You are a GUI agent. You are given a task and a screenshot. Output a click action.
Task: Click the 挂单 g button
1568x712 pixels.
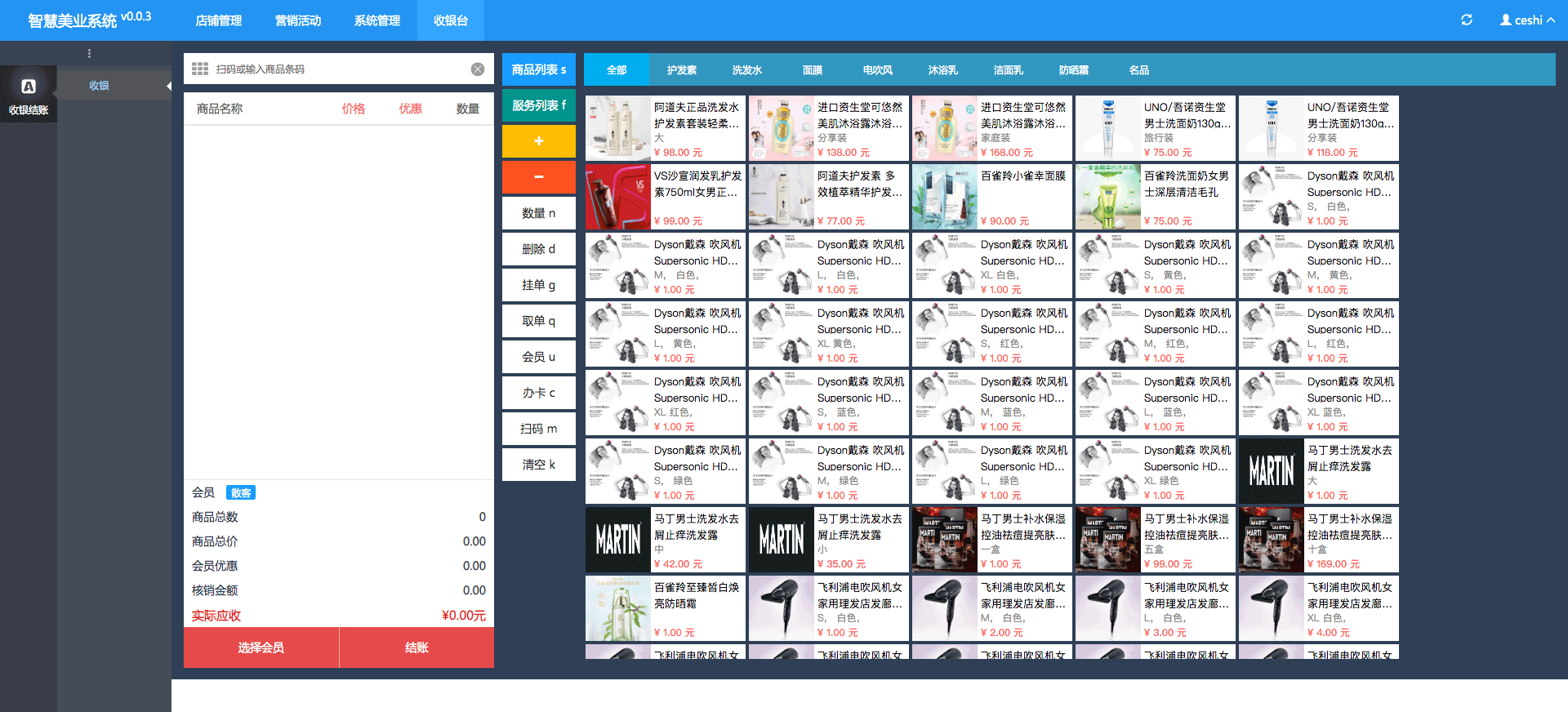pos(539,285)
